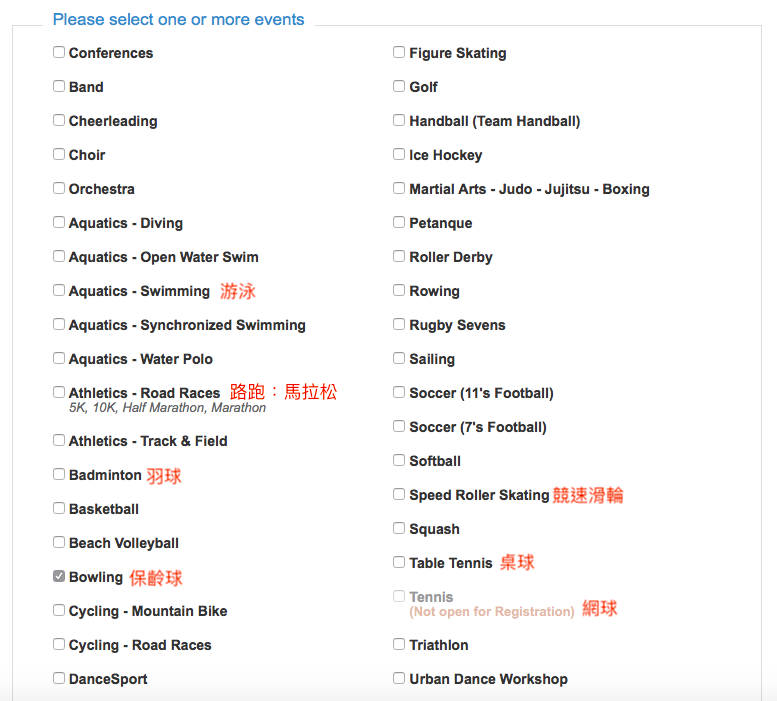777x701 pixels.
Task: Tick the Aquatics - Swimming checkbox
Action: 59,290
